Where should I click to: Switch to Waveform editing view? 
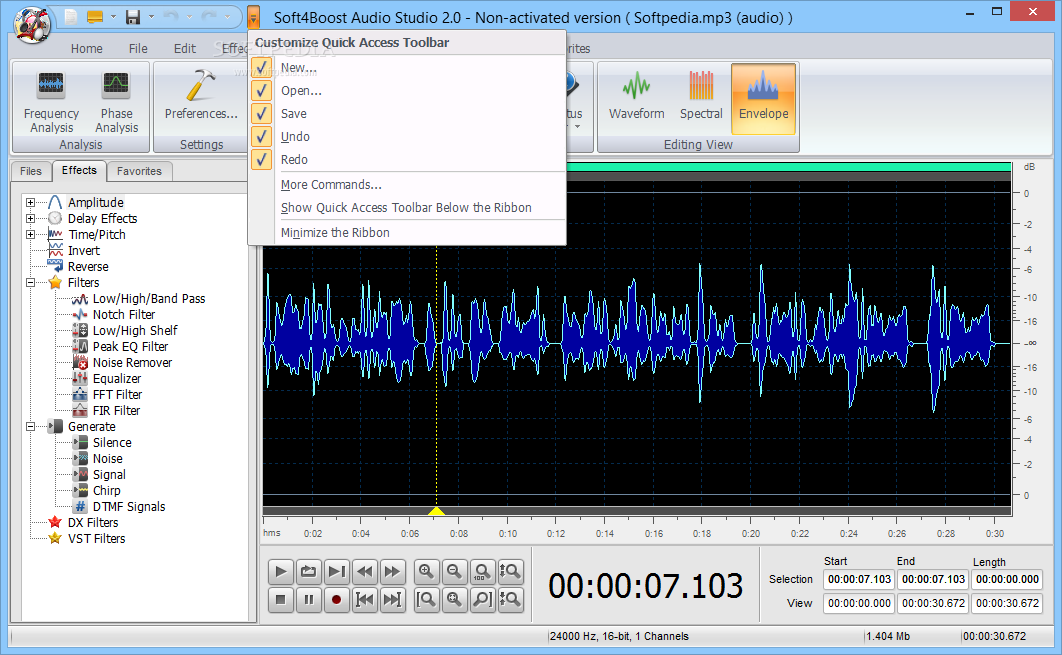pyautogui.click(x=636, y=97)
